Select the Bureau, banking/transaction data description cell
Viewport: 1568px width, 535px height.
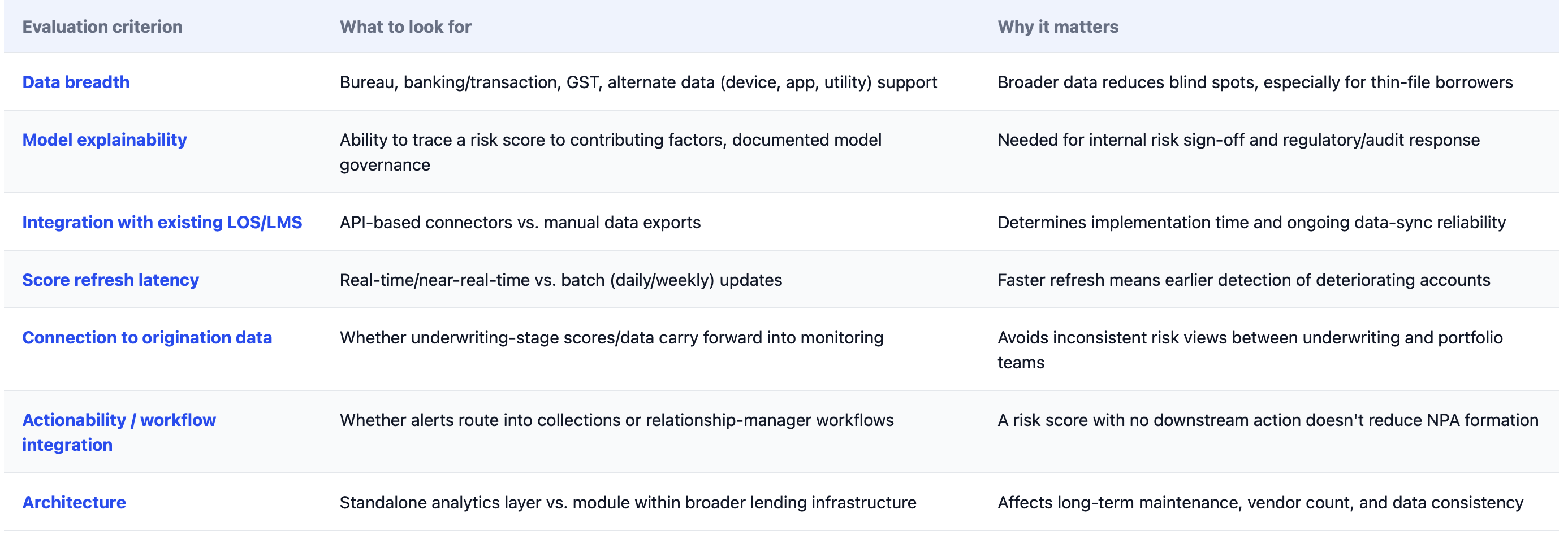[638, 82]
